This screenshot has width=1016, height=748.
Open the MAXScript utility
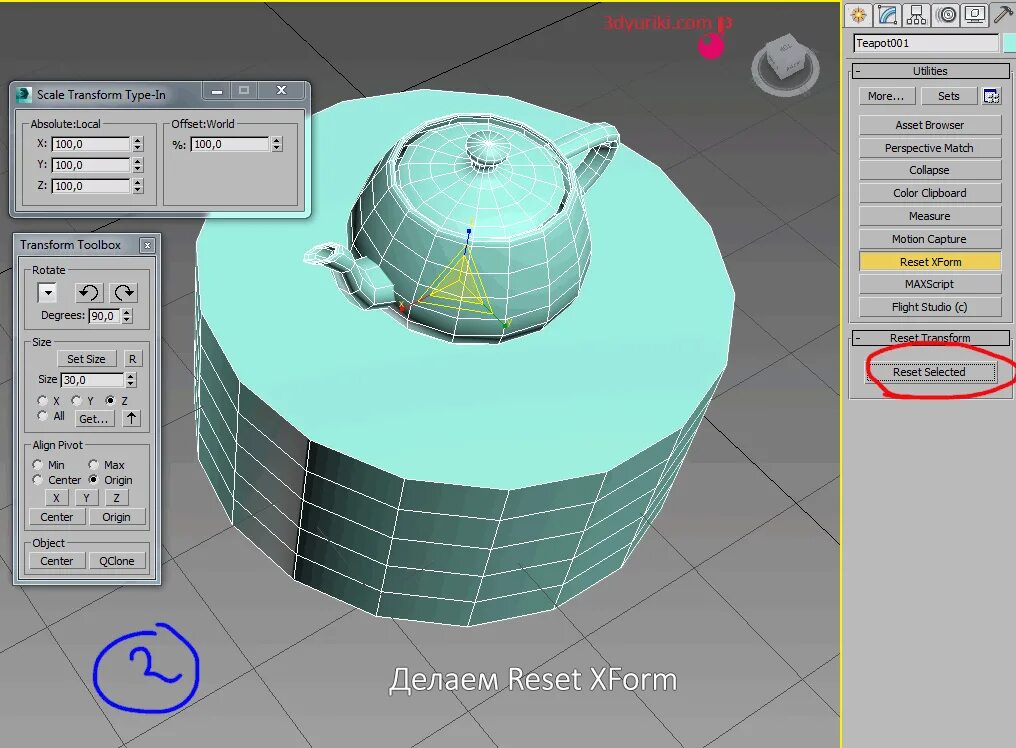coord(930,284)
